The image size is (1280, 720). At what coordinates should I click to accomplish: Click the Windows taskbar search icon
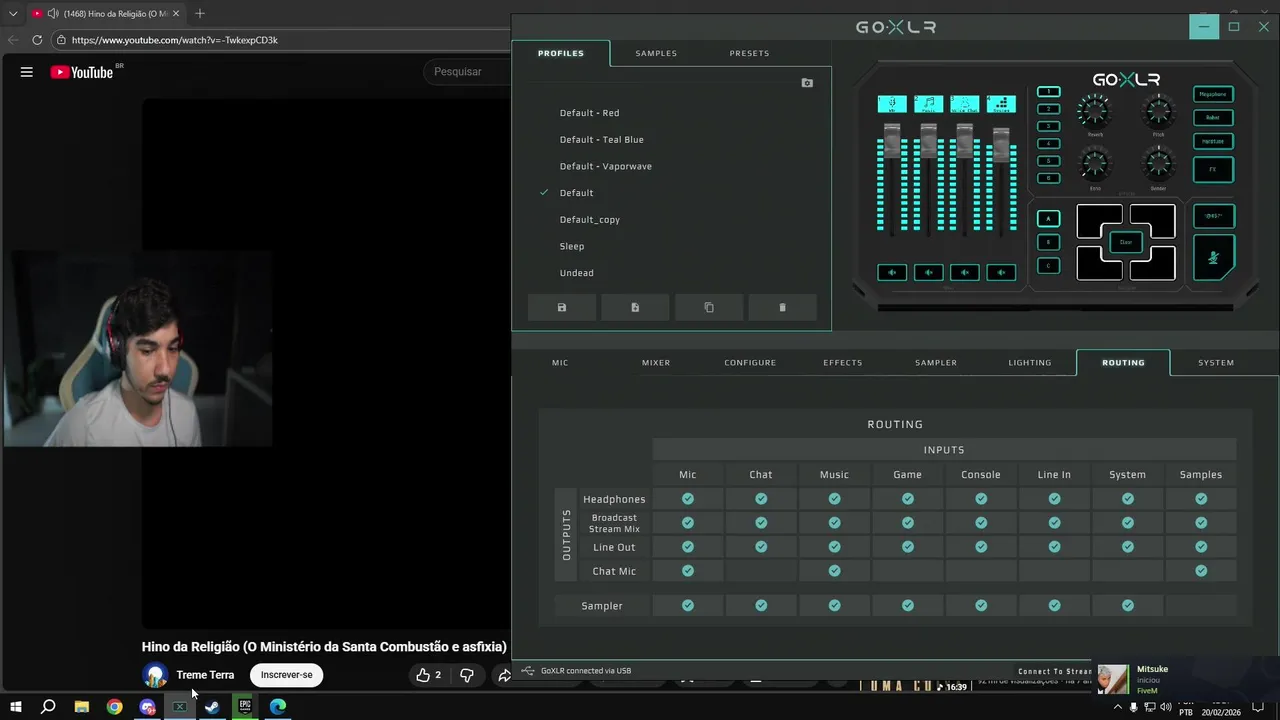coord(48,707)
